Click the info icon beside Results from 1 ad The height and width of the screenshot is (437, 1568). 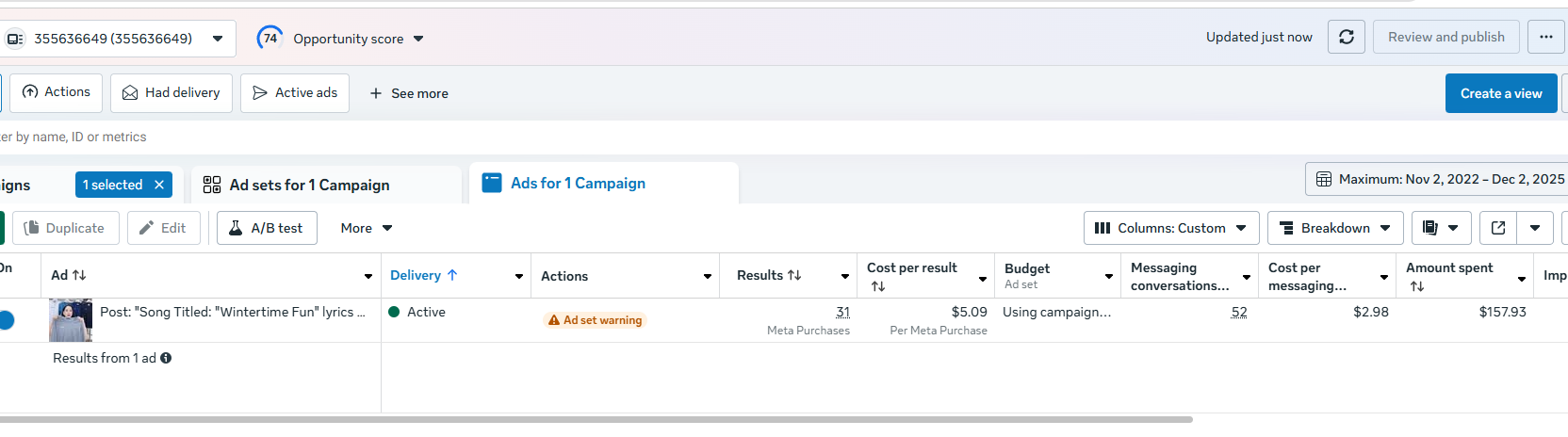166,358
